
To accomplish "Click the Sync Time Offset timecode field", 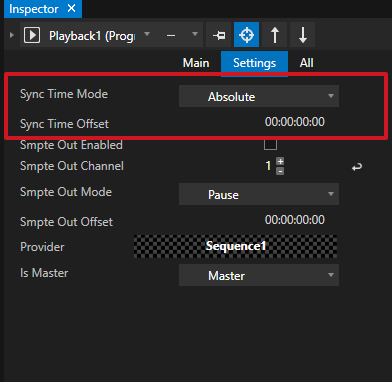I will tap(295, 122).
